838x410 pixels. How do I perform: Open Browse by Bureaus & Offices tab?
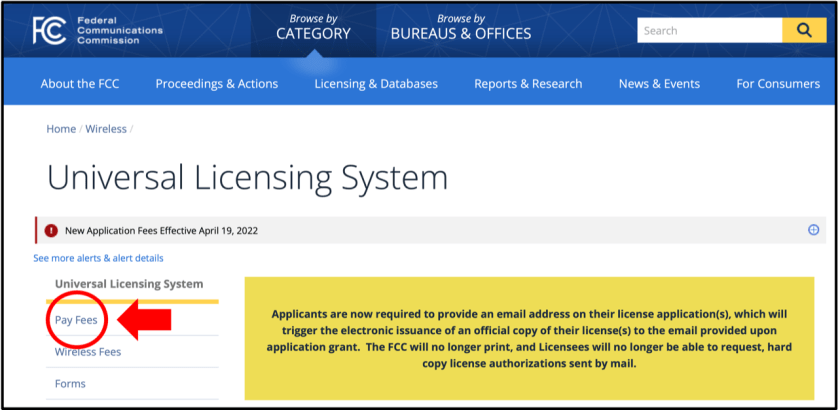(460, 27)
